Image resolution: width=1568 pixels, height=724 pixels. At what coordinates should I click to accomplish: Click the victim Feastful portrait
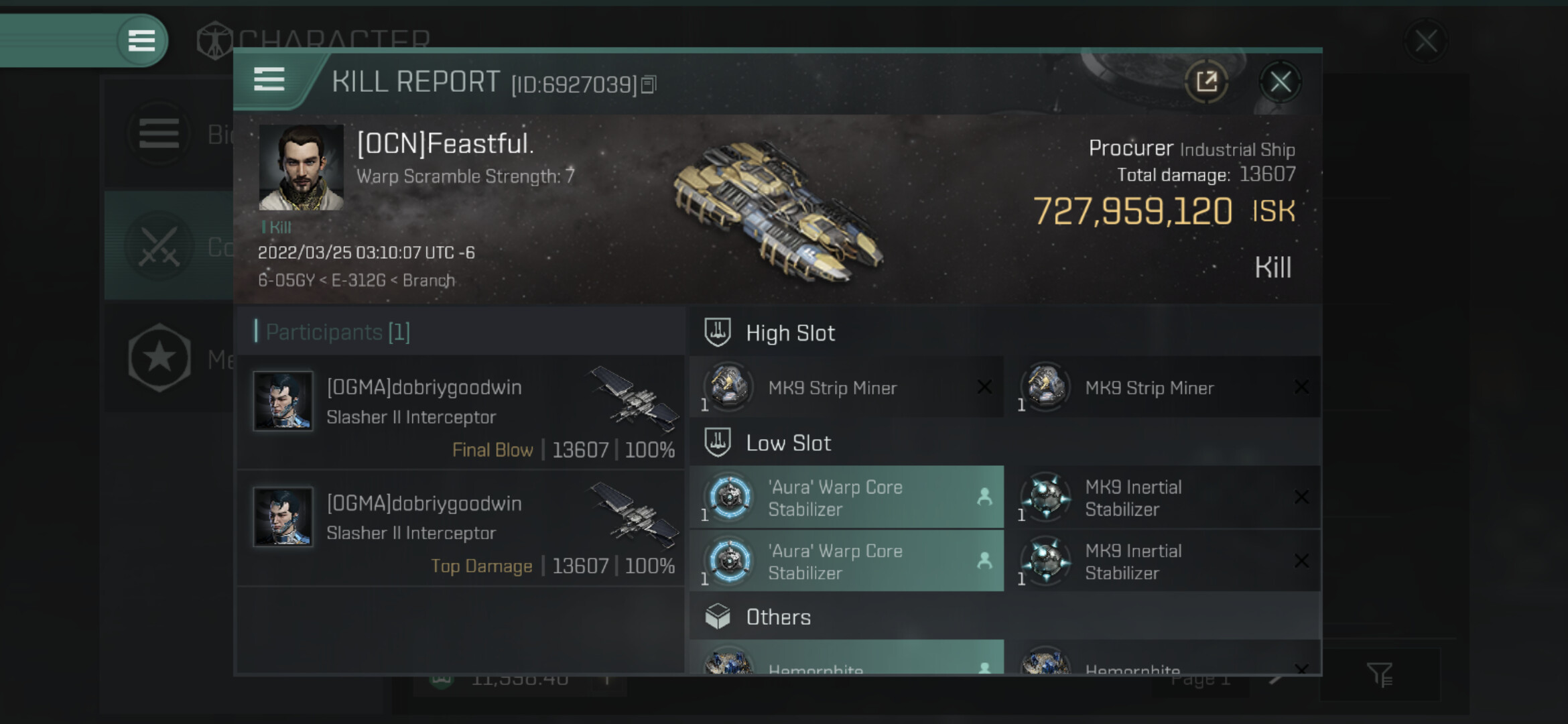coord(301,167)
